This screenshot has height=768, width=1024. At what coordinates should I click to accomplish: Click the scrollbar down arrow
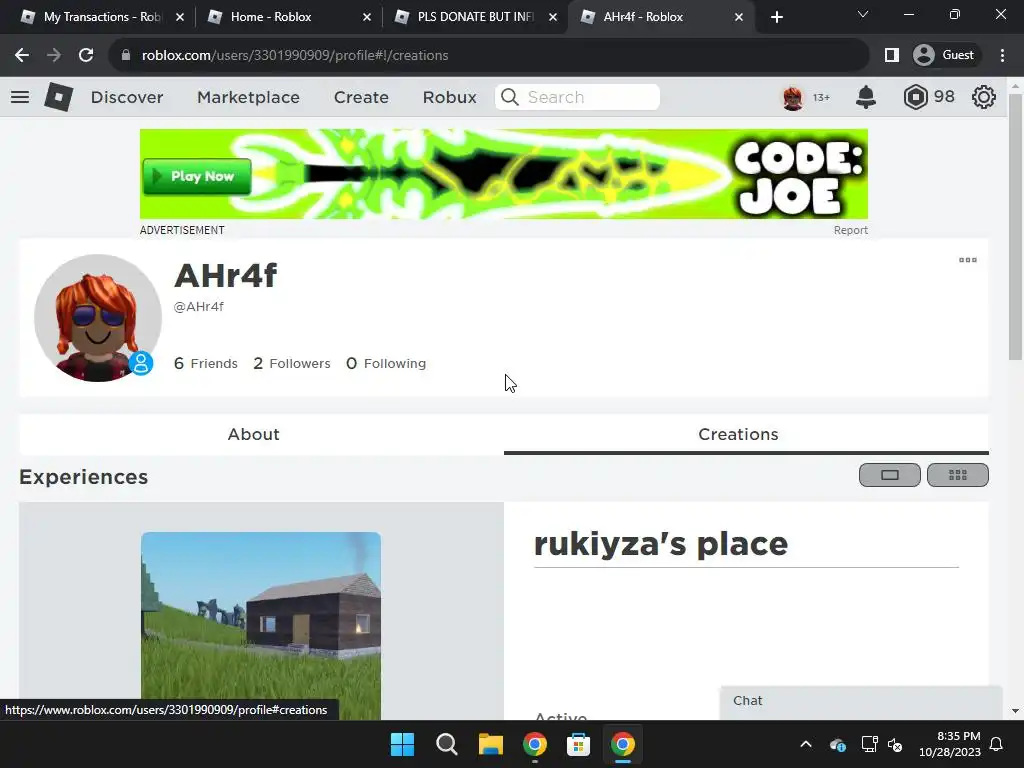(x=1015, y=711)
